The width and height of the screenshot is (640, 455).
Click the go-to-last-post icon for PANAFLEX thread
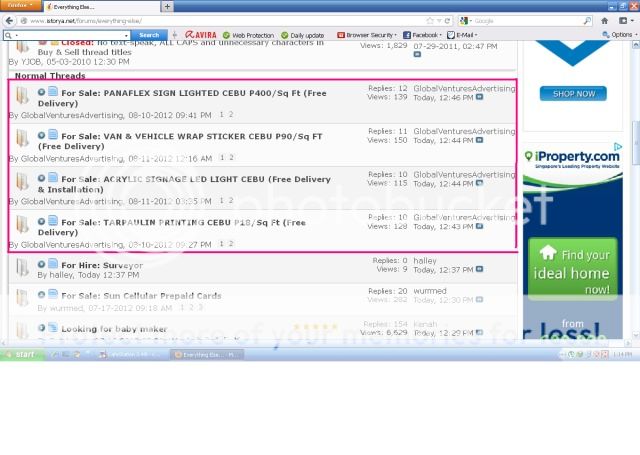pos(479,98)
